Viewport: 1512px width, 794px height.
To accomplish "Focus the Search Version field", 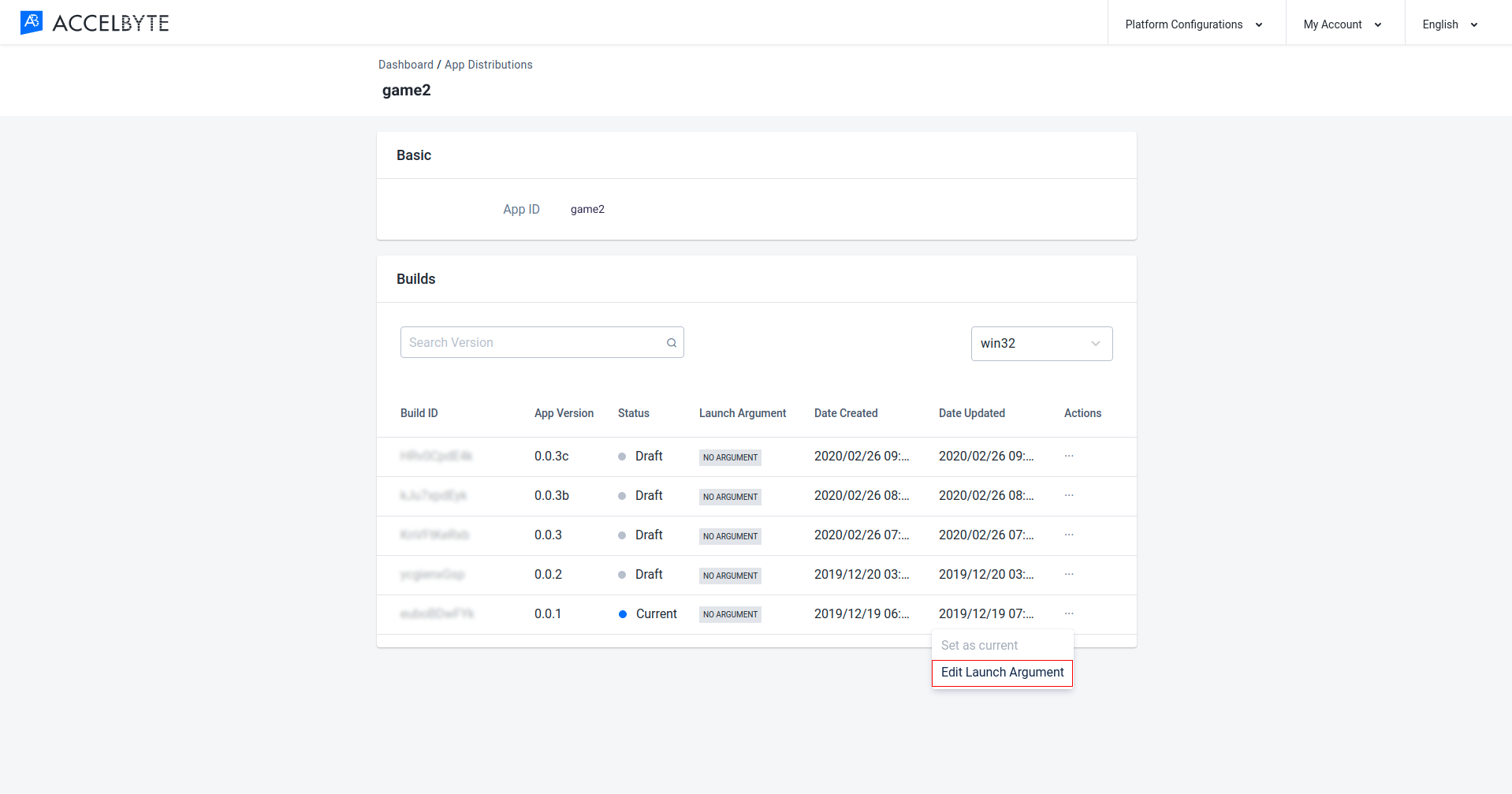I will click(x=542, y=342).
